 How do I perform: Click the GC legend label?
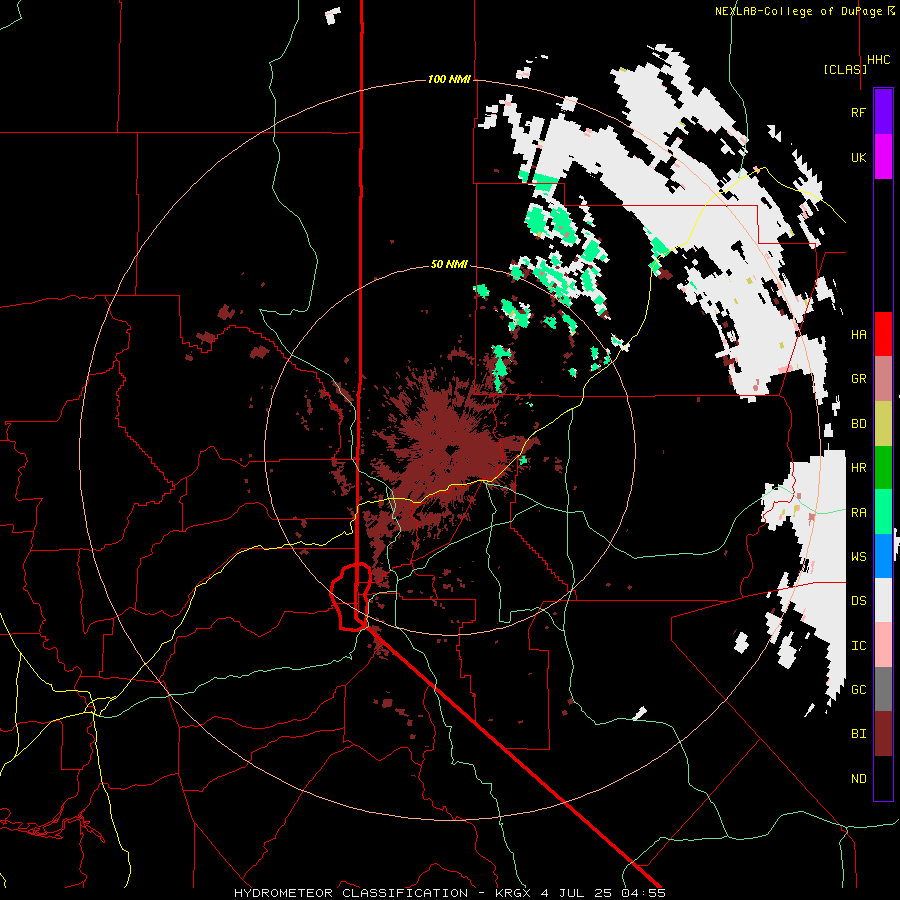coord(858,690)
